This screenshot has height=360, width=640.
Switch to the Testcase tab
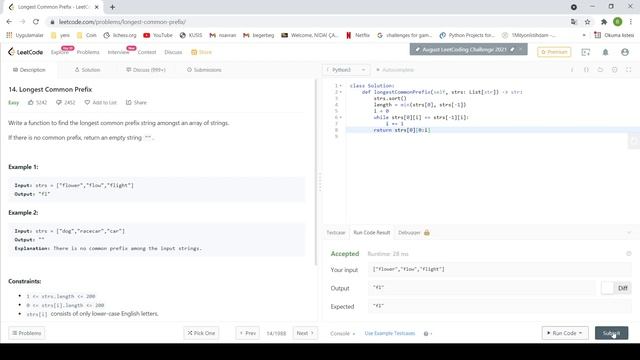tap(336, 233)
